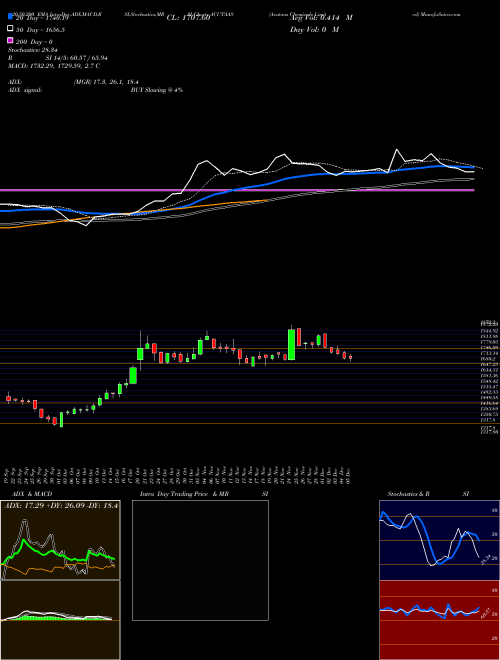The width and height of the screenshot is (500, 660).
Task: Click the blue 20 Day legend swatch
Action: coord(10,17)
